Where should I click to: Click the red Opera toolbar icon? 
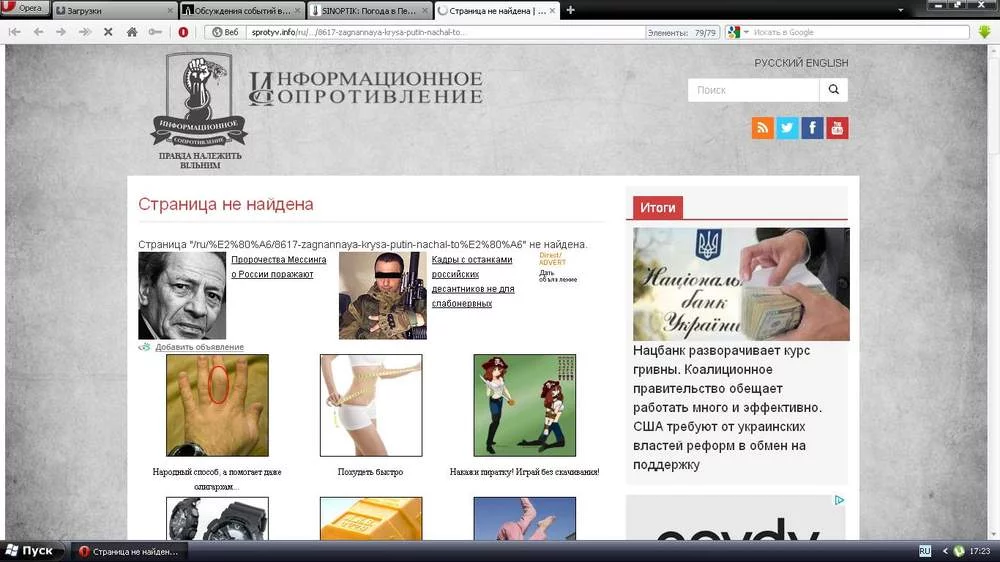(183, 32)
